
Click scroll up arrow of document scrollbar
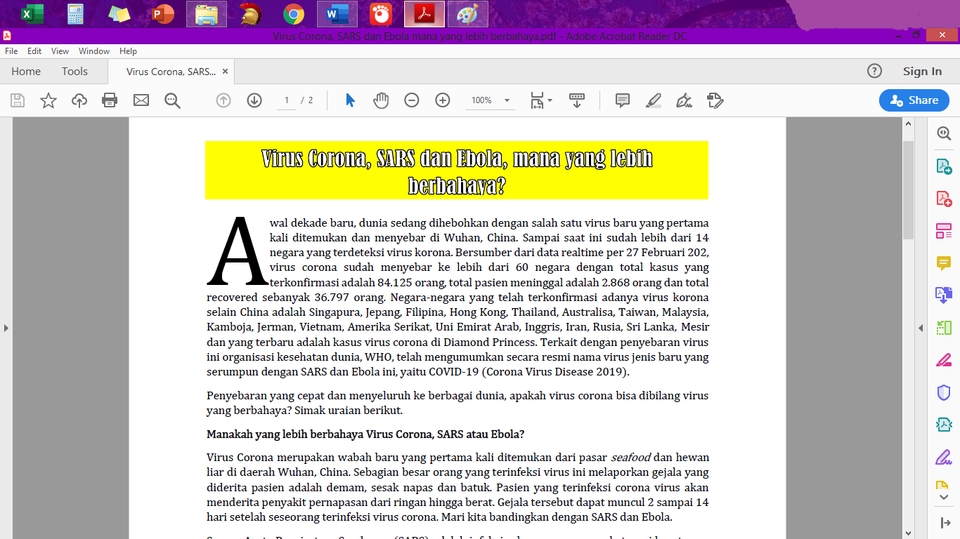(x=908, y=124)
